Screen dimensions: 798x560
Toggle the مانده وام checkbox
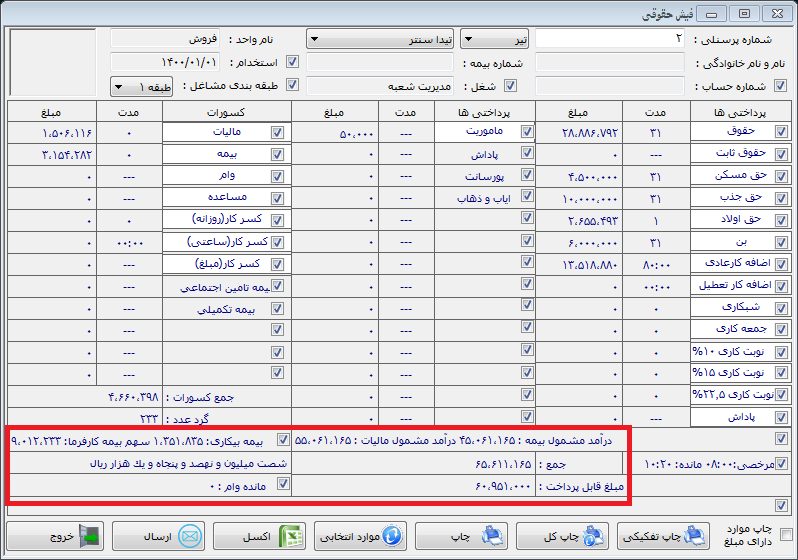coord(283,484)
